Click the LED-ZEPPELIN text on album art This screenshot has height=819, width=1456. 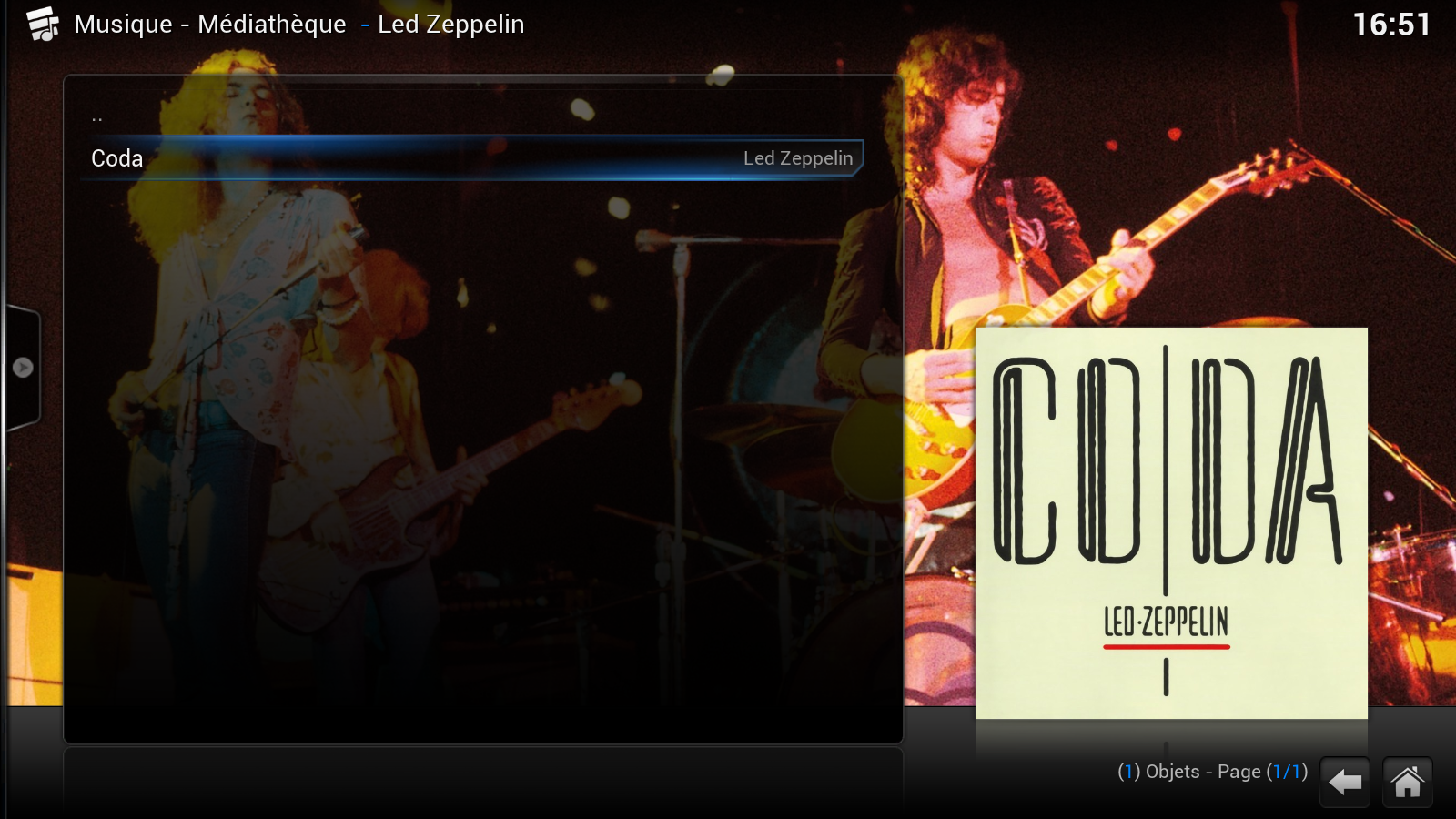(1166, 622)
